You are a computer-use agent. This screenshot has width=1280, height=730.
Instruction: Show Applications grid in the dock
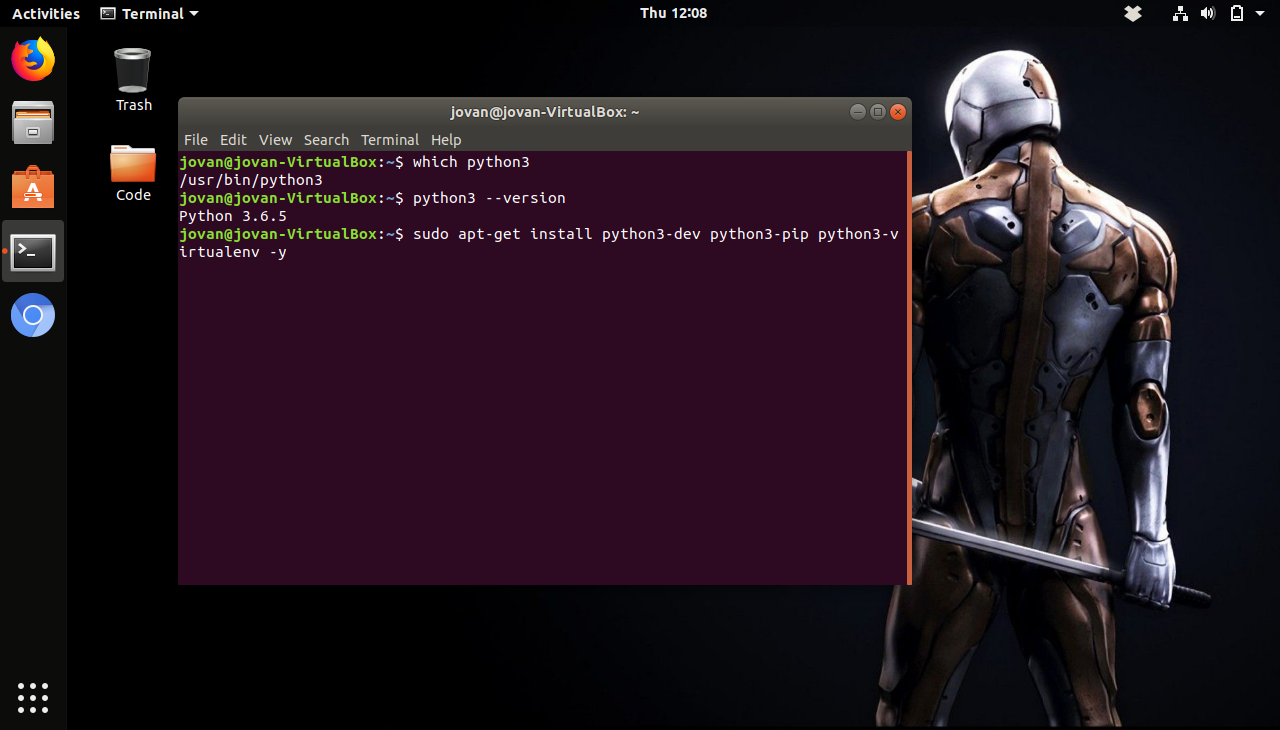[33, 698]
